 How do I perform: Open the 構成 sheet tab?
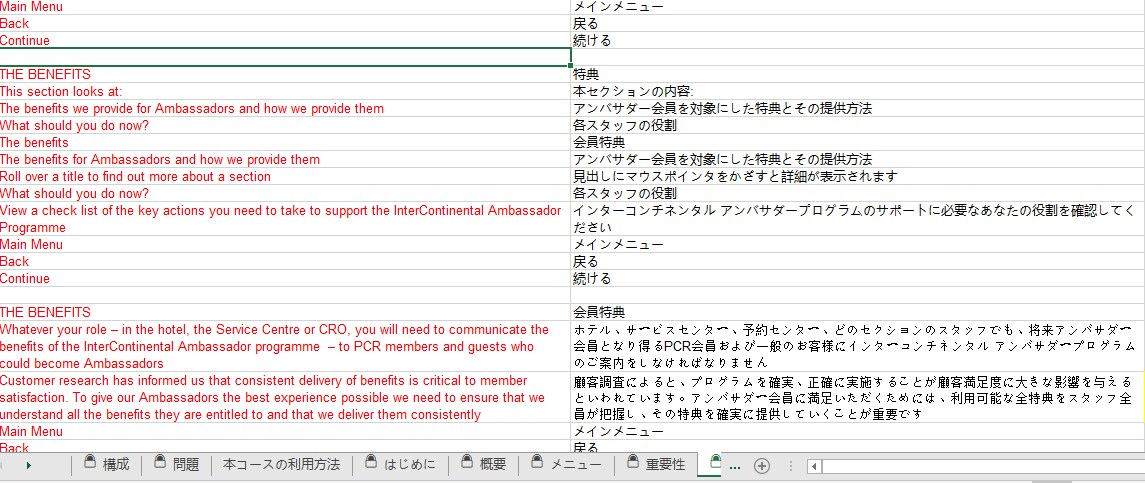click(107, 464)
